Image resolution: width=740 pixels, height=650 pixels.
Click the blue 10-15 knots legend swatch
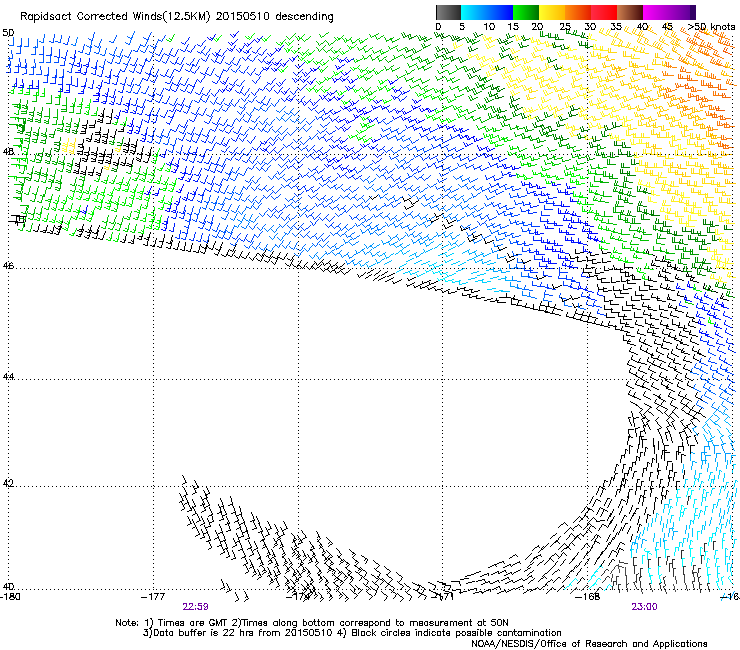point(499,12)
